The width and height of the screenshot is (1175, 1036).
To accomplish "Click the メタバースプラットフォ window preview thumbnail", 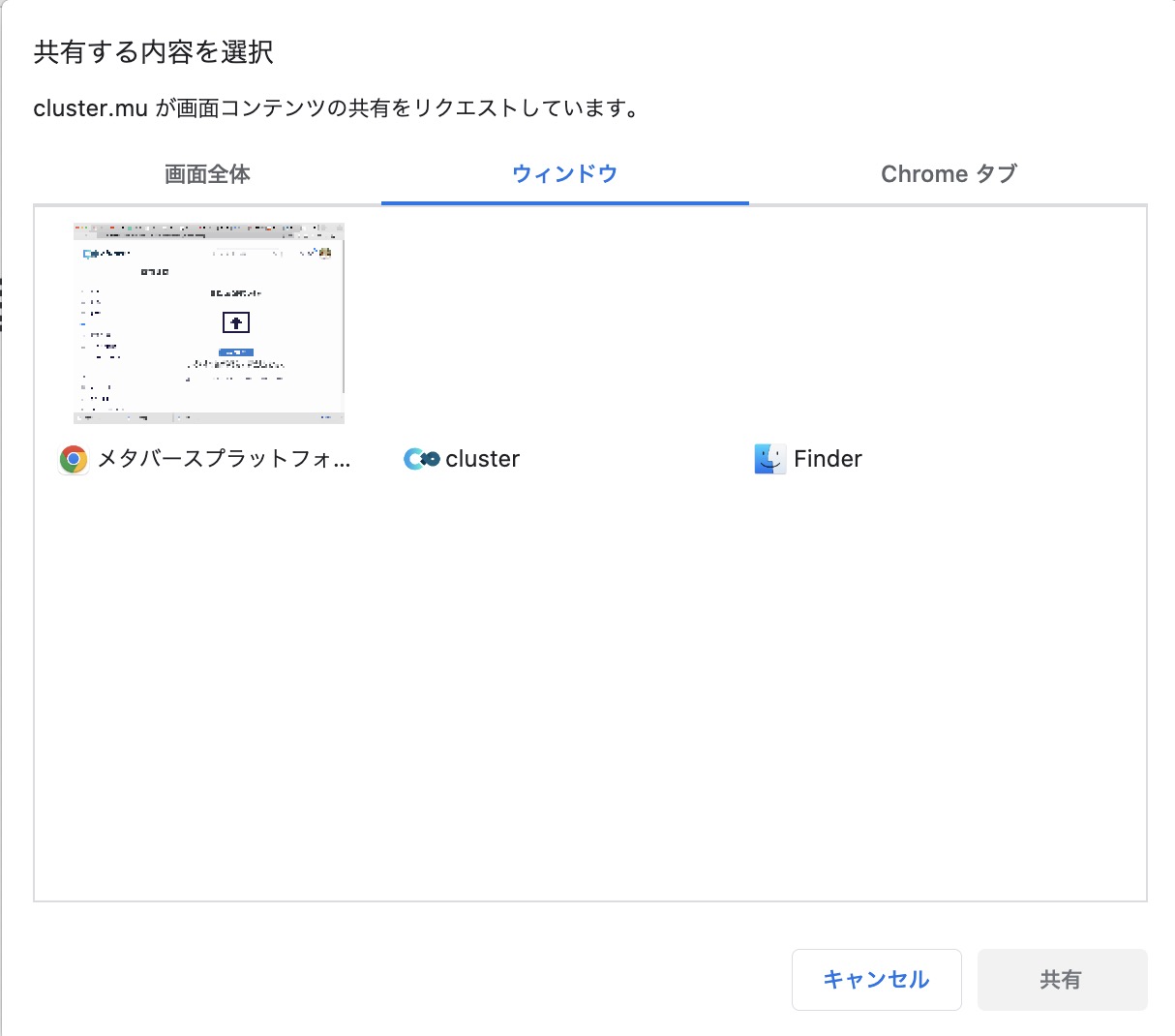I will (207, 324).
